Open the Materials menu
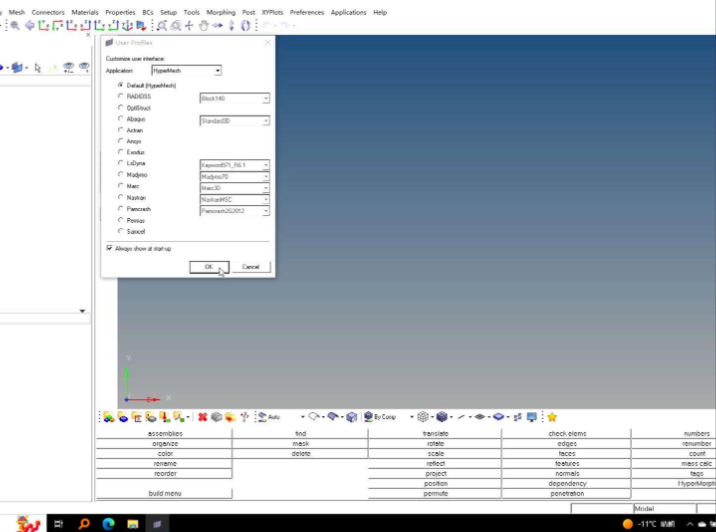Screen dimensions: 716x532 85,12
